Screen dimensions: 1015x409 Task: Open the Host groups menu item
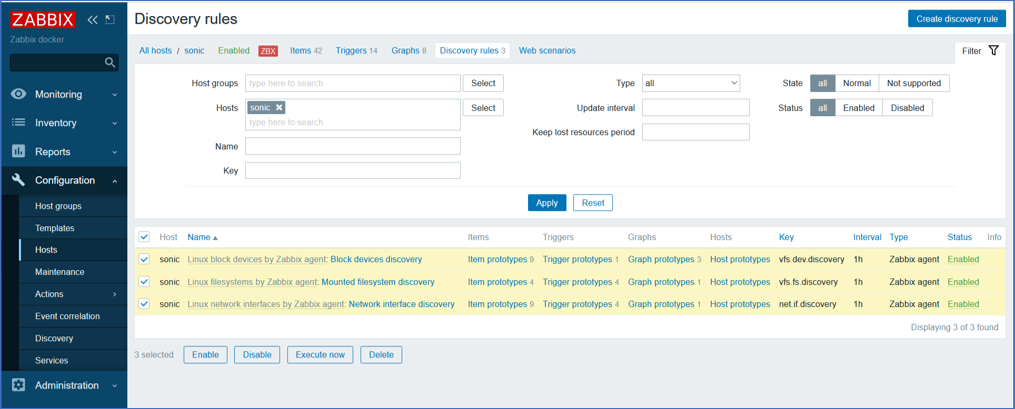coord(58,206)
